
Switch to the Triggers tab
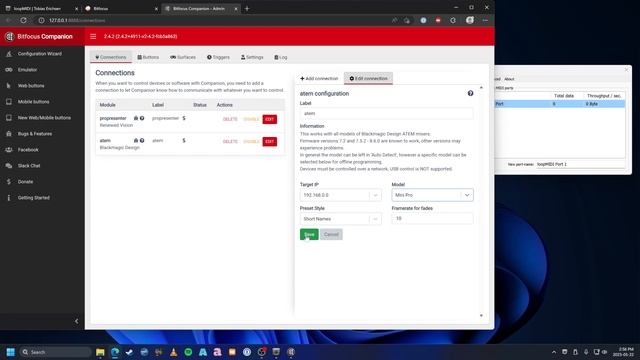218,57
